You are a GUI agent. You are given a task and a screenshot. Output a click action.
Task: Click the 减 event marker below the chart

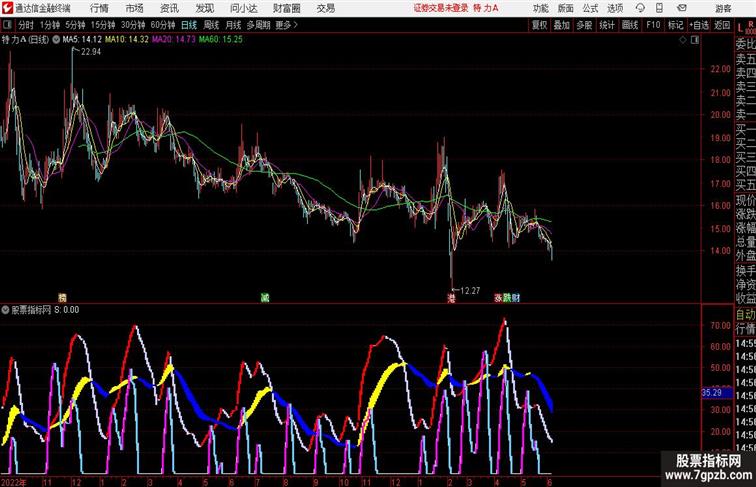click(265, 298)
